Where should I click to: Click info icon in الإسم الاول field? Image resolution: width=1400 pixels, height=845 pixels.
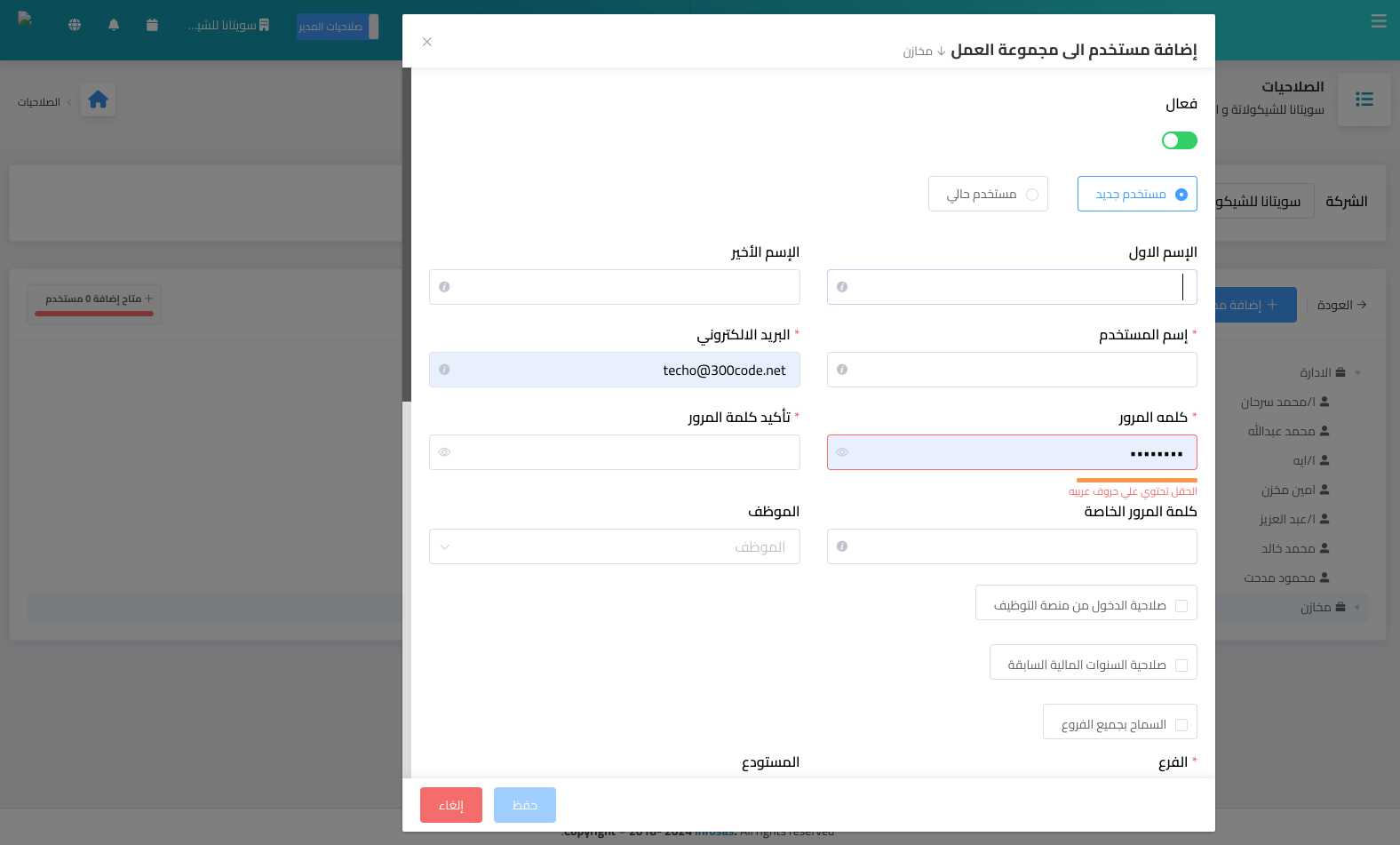[842, 287]
